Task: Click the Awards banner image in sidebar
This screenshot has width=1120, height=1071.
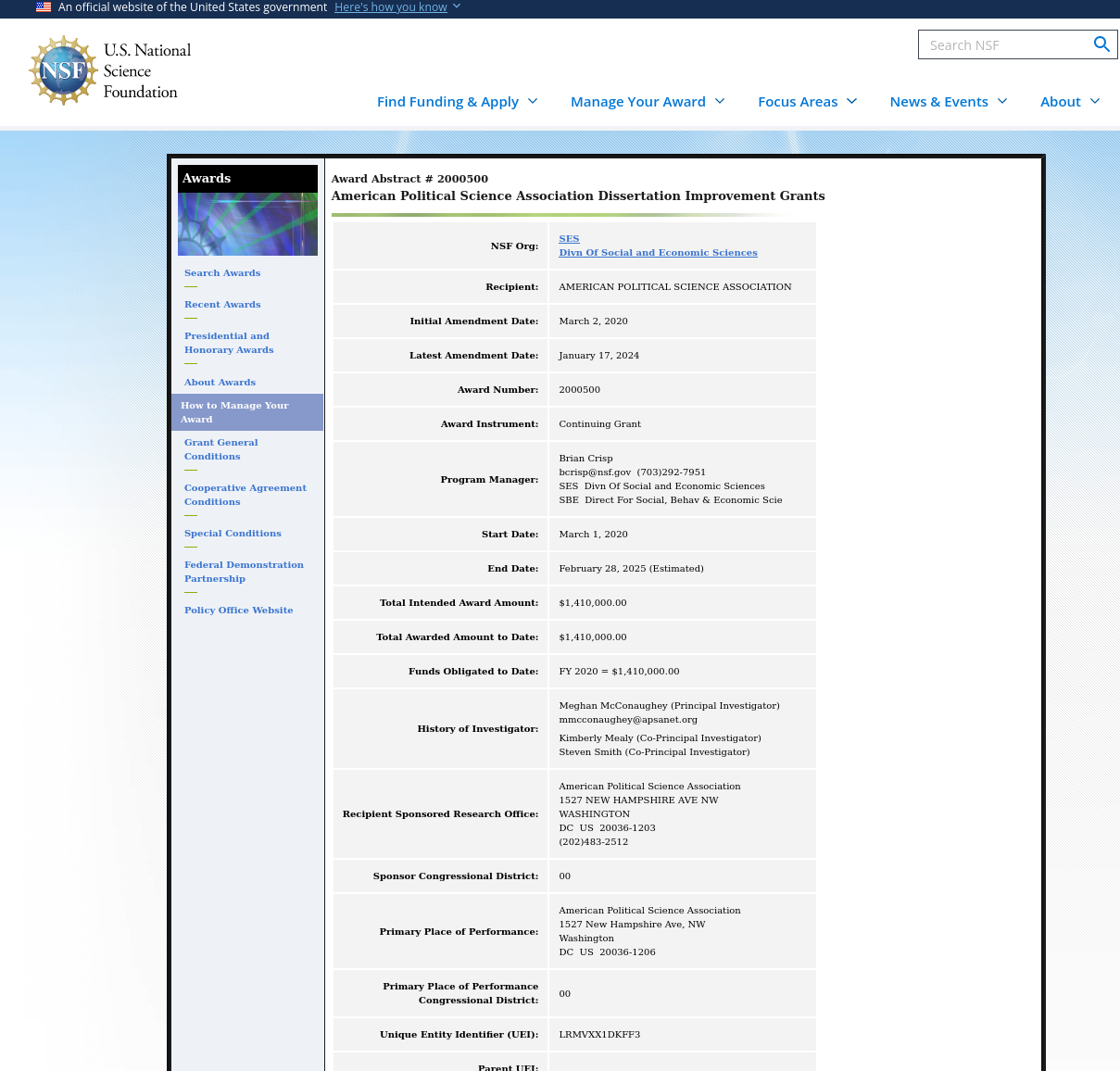Action: [x=247, y=224]
